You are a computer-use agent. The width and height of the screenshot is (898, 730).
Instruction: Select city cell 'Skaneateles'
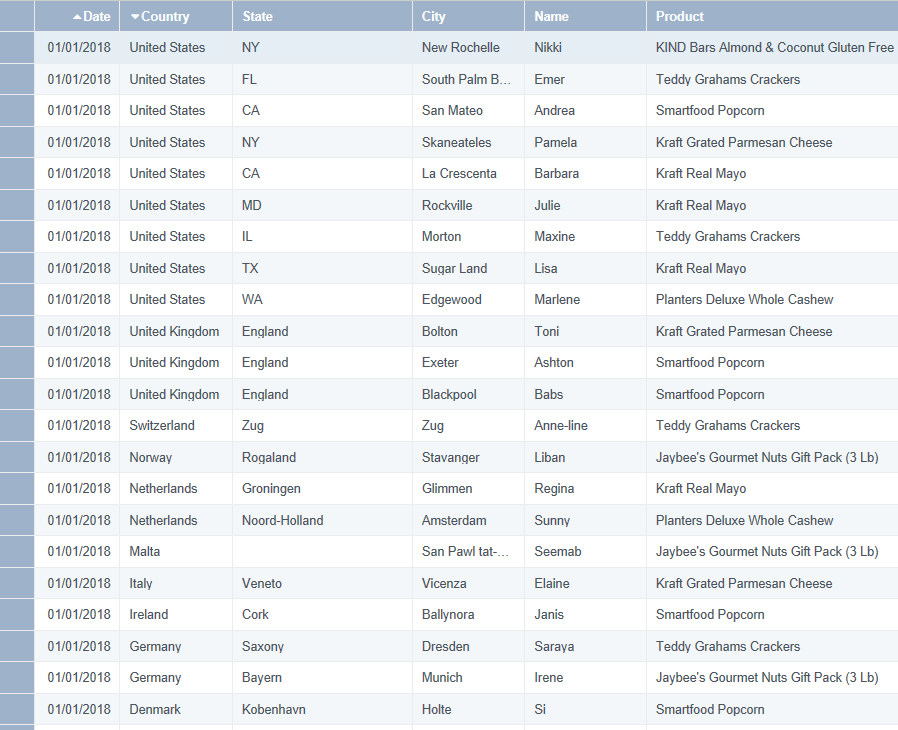coord(468,142)
